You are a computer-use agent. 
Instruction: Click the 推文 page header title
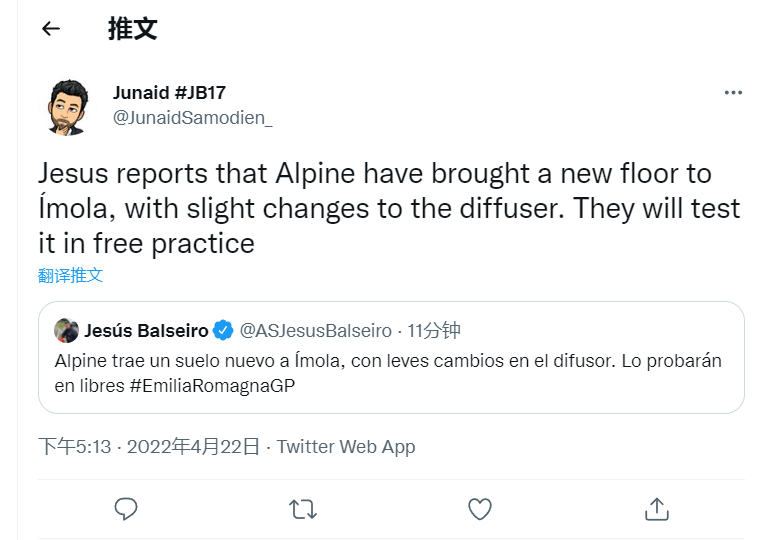tap(133, 29)
